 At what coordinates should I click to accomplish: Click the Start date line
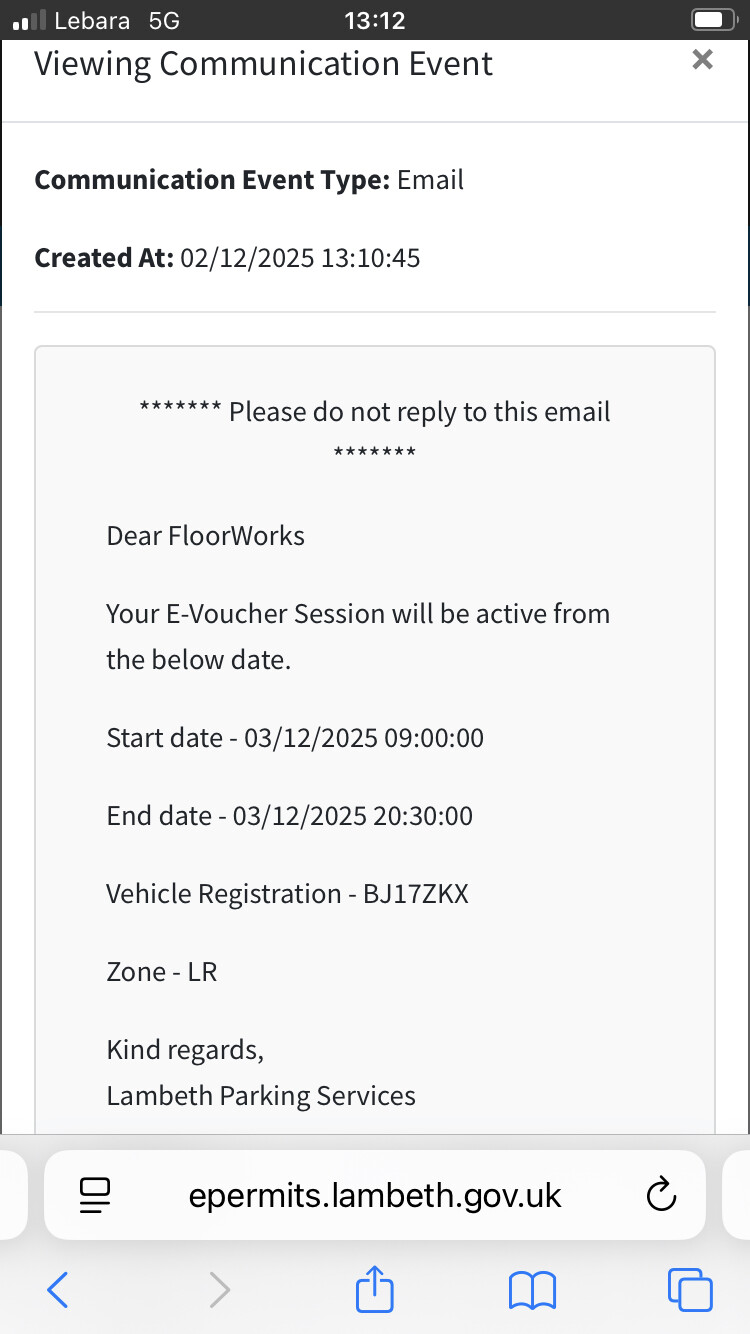pyautogui.click(x=295, y=738)
